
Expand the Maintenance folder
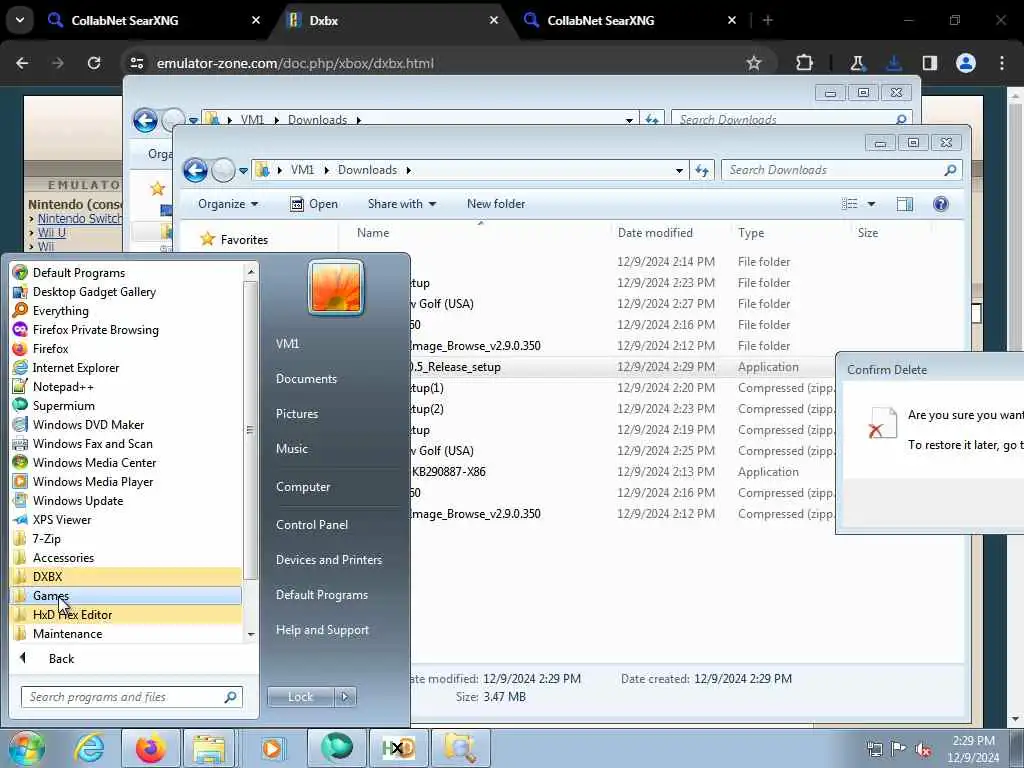pos(67,633)
